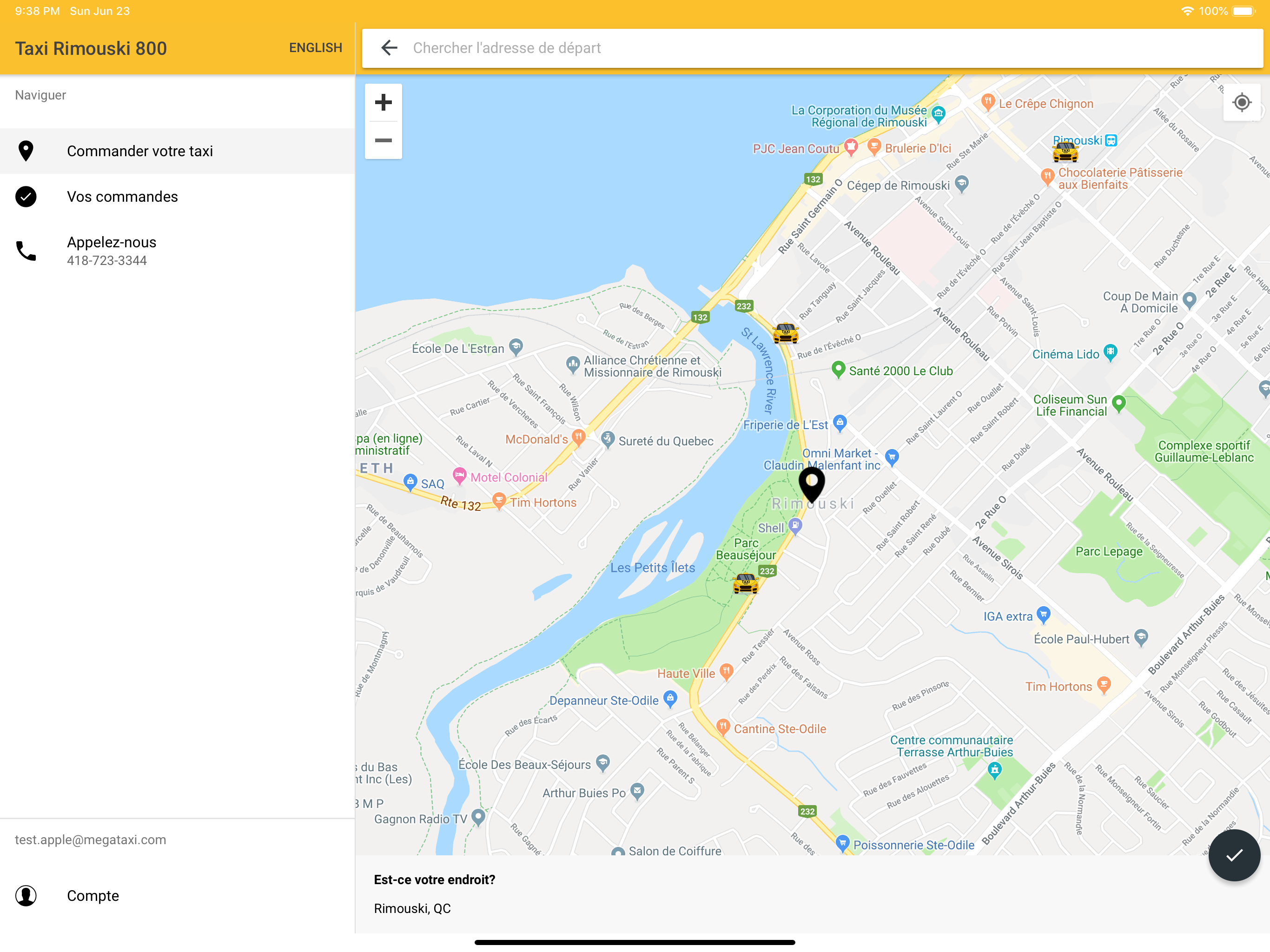This screenshot has width=1270, height=952.
Task: Select Cégep de Rimouski school marker
Action: 962,184
